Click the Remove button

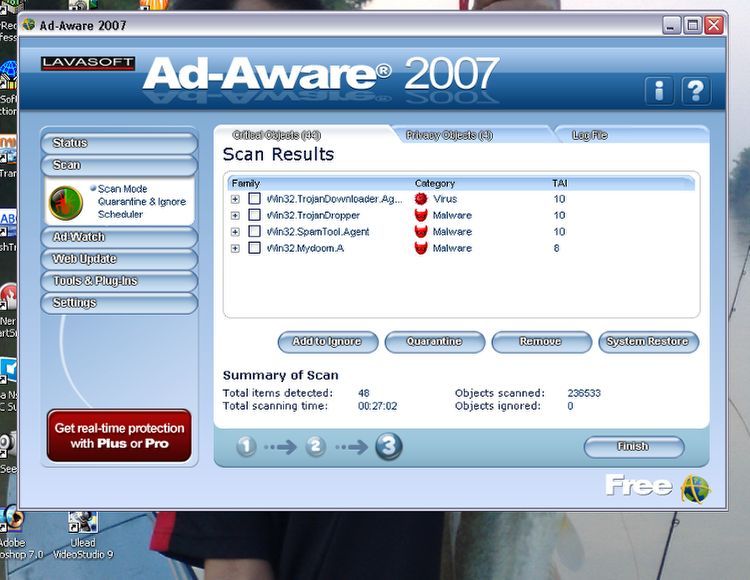pyautogui.click(x=541, y=342)
